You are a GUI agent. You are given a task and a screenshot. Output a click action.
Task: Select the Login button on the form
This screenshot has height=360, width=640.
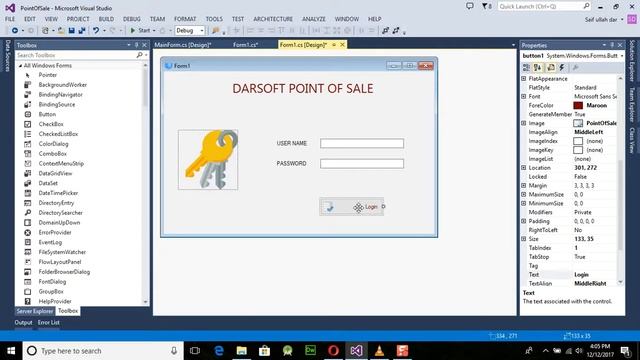351,207
